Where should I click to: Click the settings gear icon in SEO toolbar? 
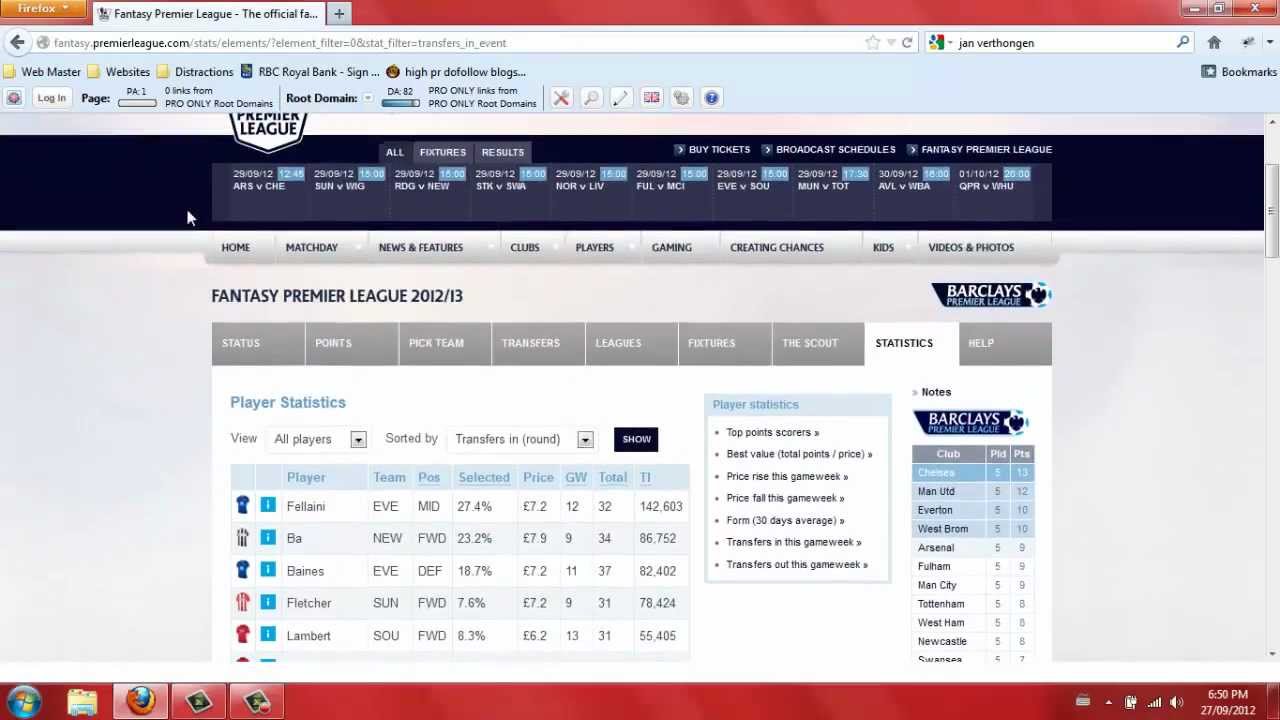point(681,98)
